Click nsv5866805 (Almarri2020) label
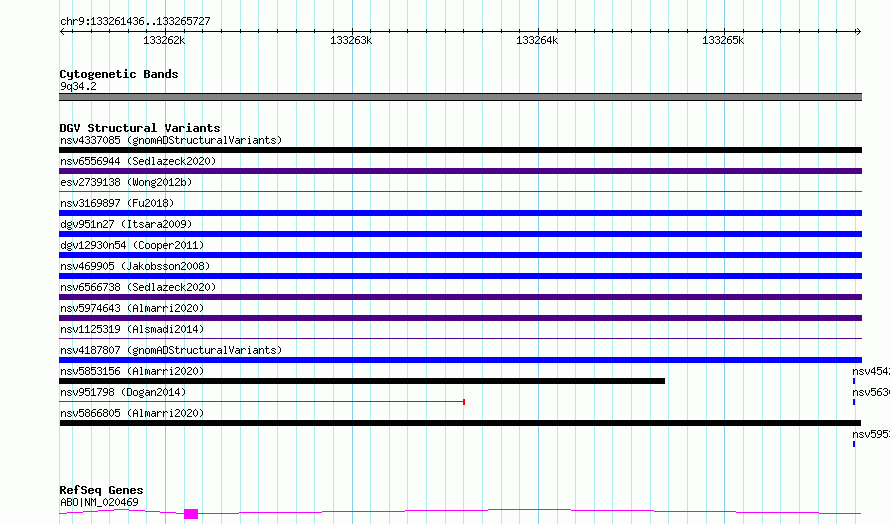 click(132, 413)
